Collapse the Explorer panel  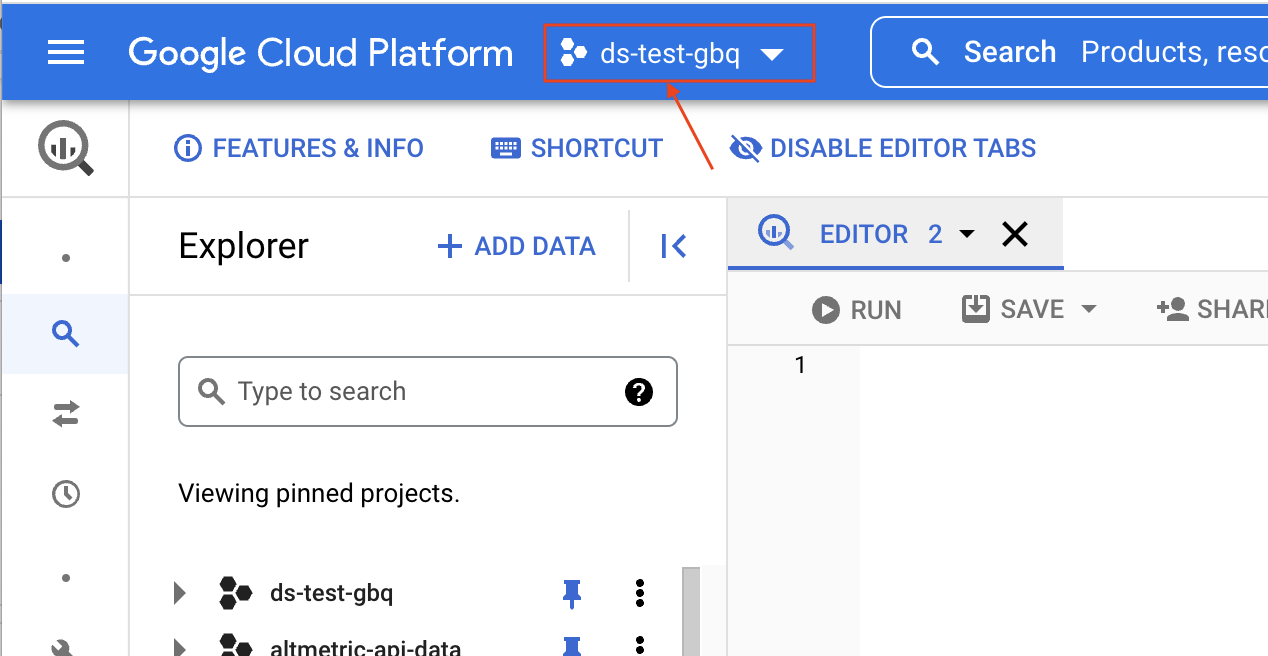tap(674, 246)
